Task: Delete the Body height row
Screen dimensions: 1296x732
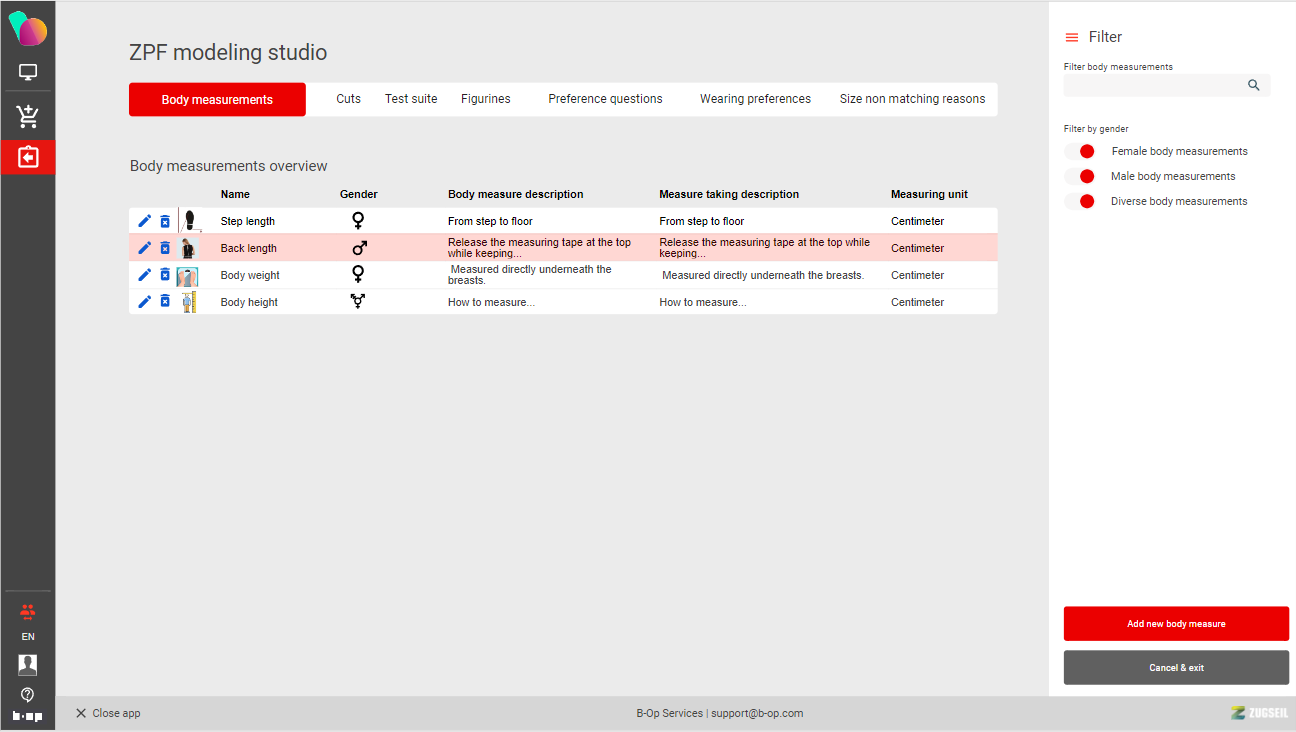Action: pos(165,302)
